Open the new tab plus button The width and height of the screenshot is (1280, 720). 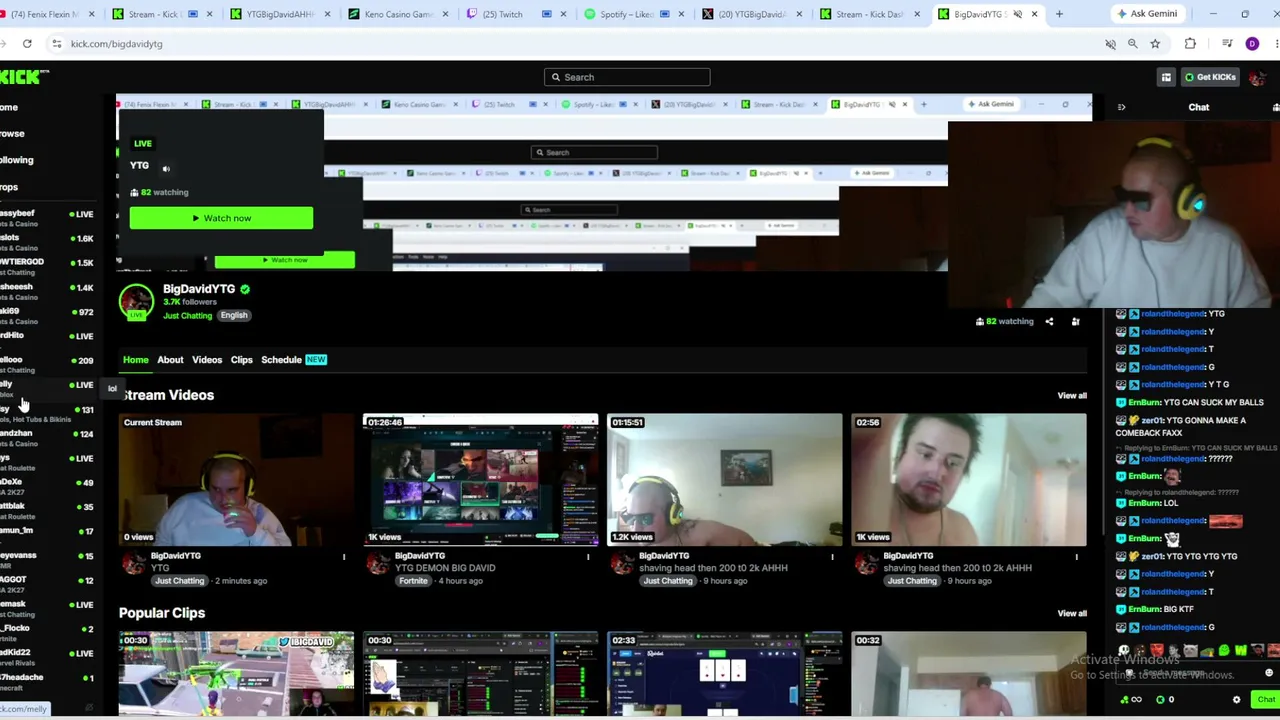[x=1059, y=14]
